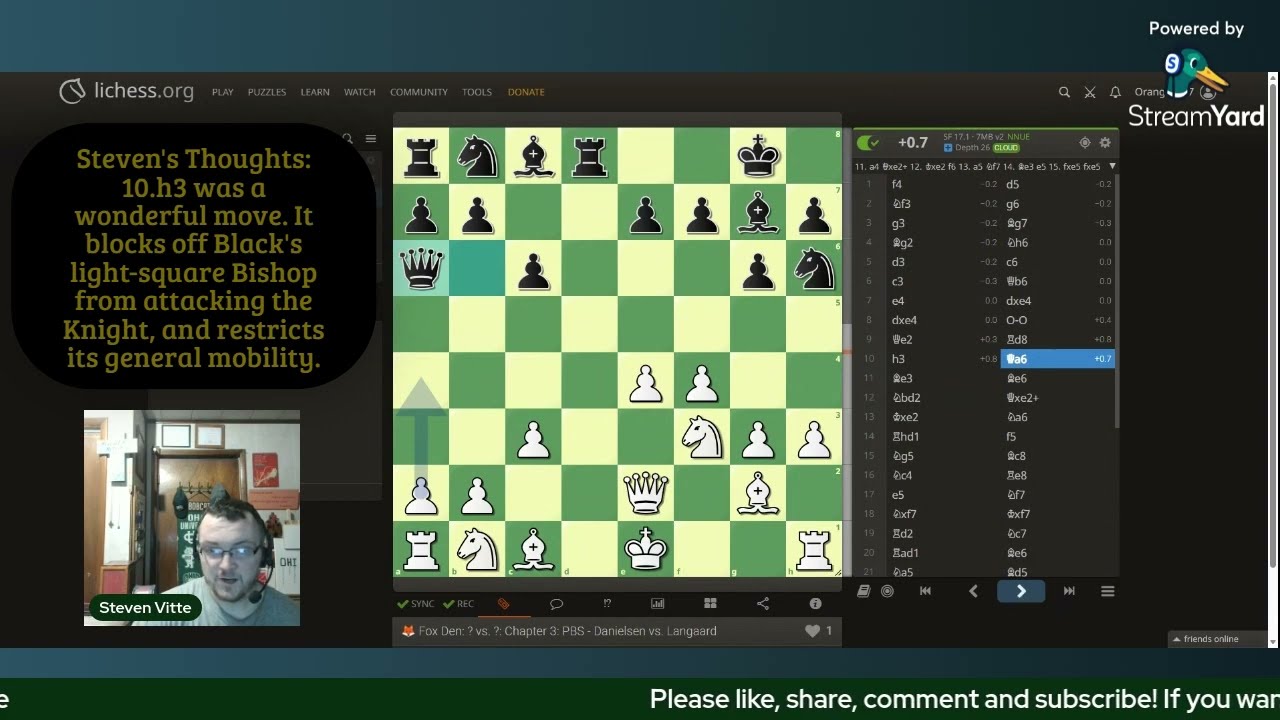Click the engine principal variation line

coord(978,166)
